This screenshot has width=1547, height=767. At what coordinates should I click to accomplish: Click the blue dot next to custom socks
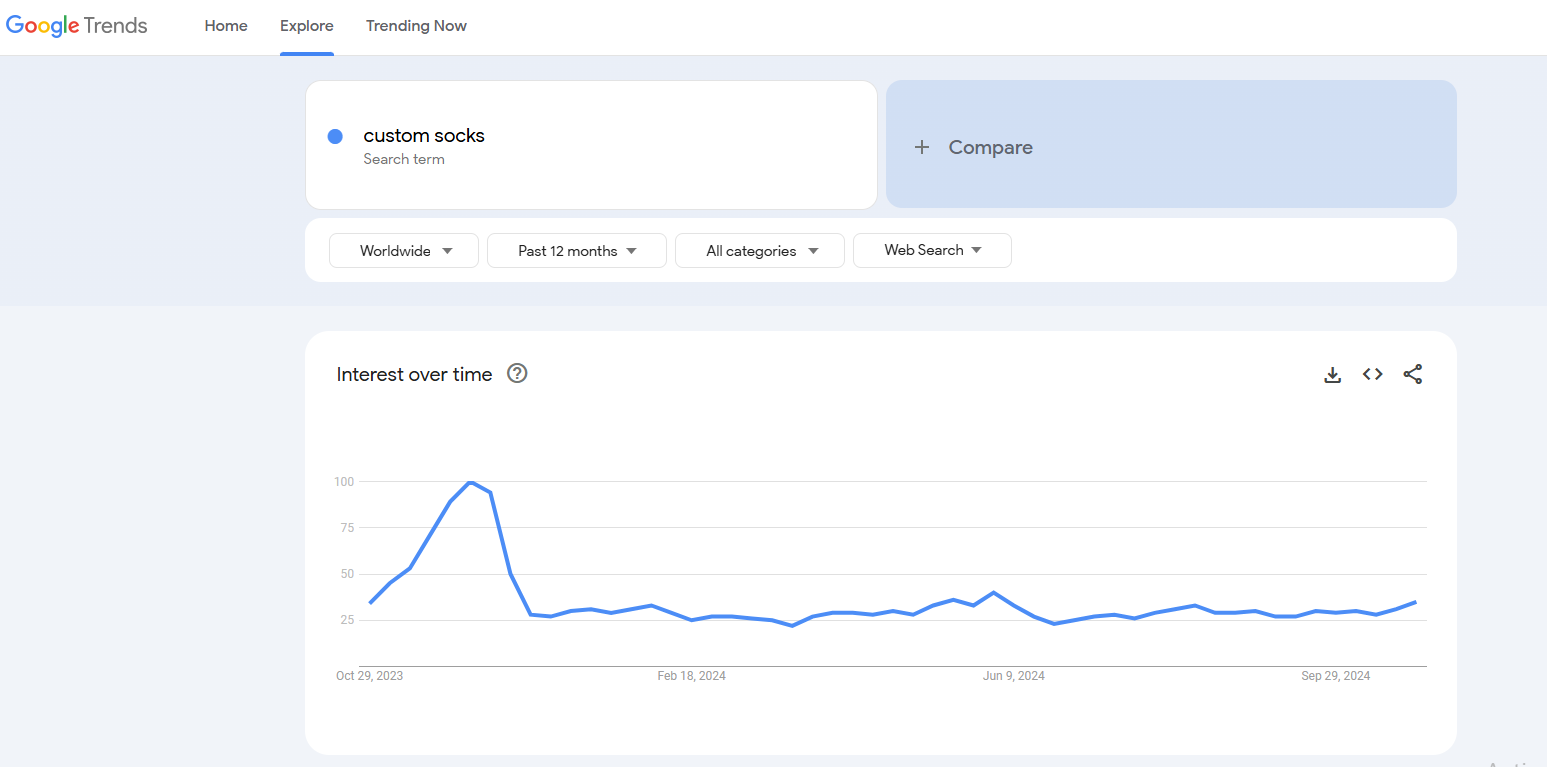coord(335,136)
